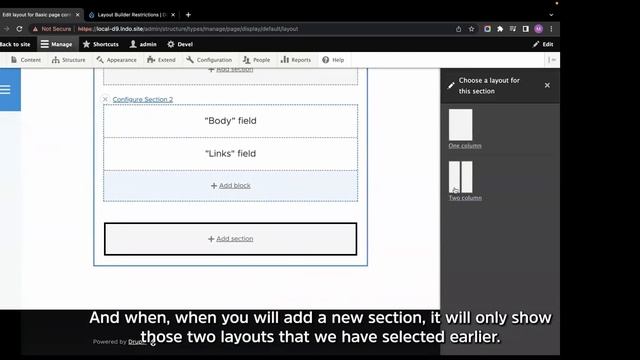Click the browser extension icon beside bookmark star

pos(487,29)
